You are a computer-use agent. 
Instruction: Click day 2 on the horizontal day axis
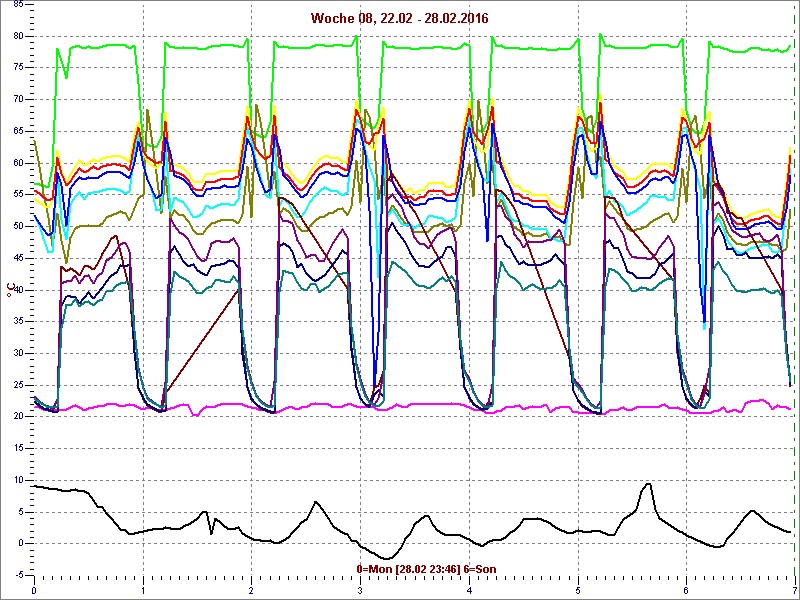(252, 591)
